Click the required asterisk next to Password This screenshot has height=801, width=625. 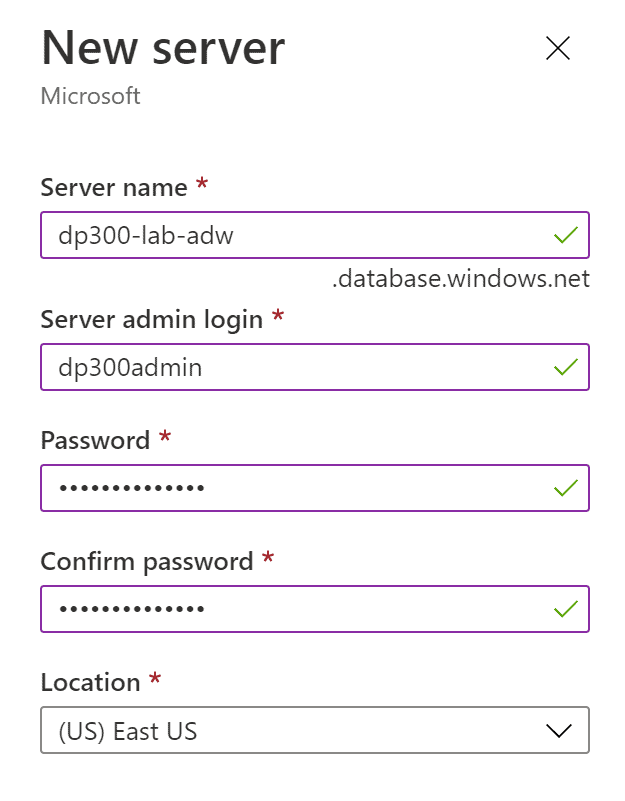pyautogui.click(x=165, y=434)
